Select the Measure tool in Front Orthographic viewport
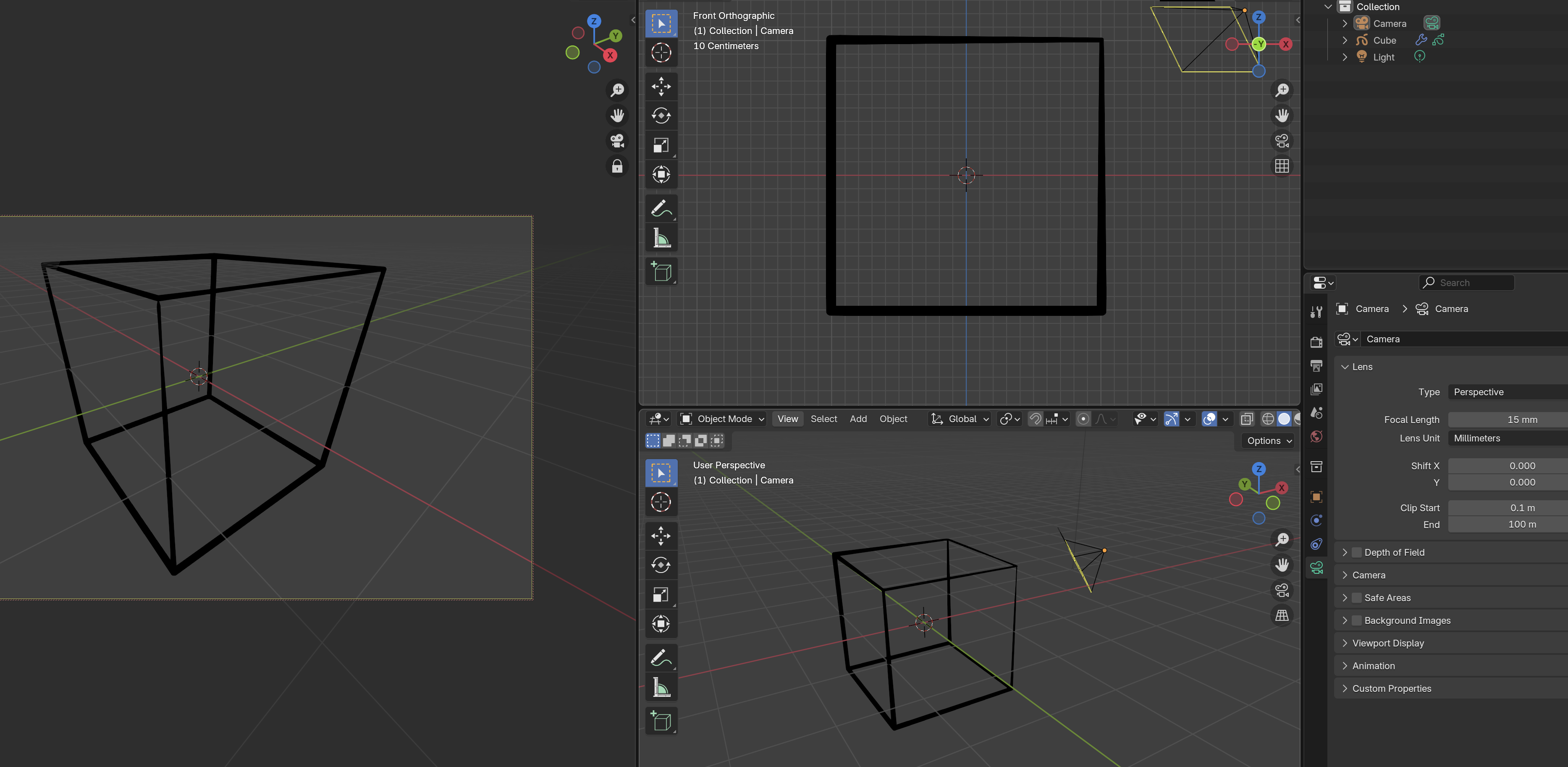Viewport: 1568px width, 767px height. tap(661, 238)
